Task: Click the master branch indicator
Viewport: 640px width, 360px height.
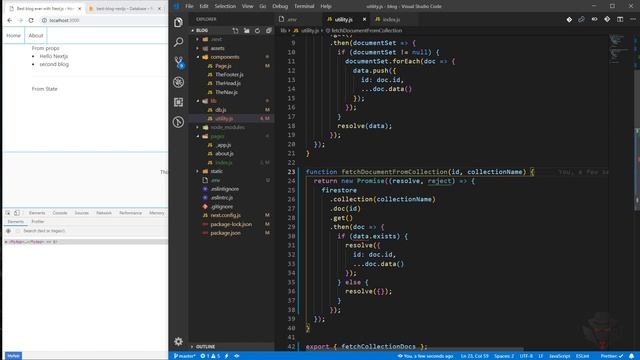Action: pos(184,356)
